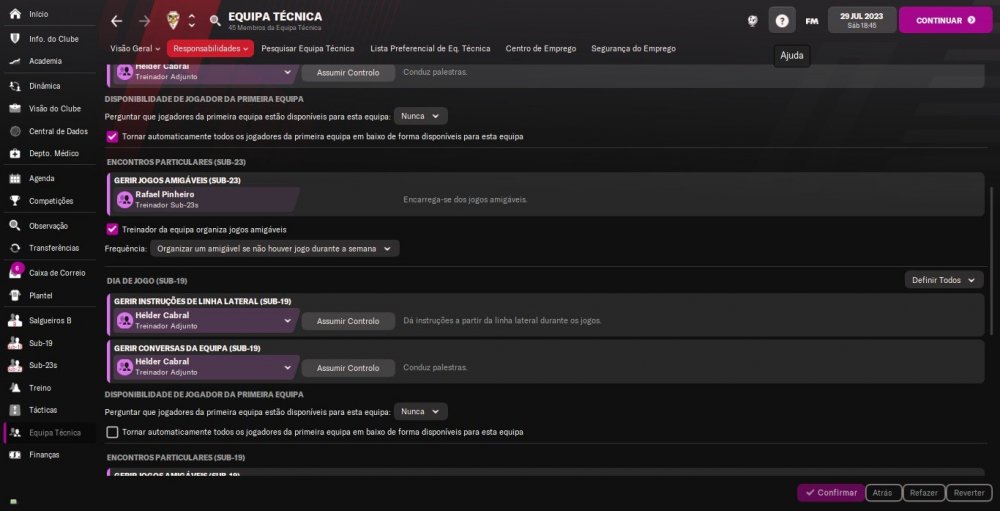This screenshot has width=1000, height=511.
Task: Click Assumir Controlo for Sub-19 team talks
Action: click(348, 368)
